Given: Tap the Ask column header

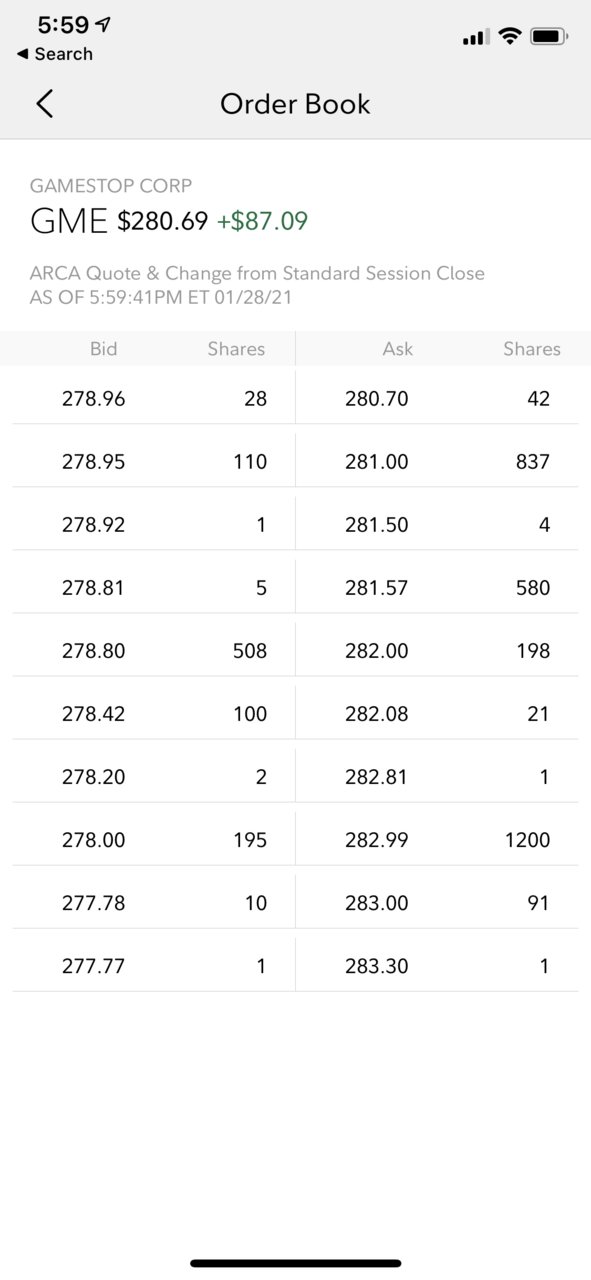Looking at the screenshot, I should tap(398, 349).
